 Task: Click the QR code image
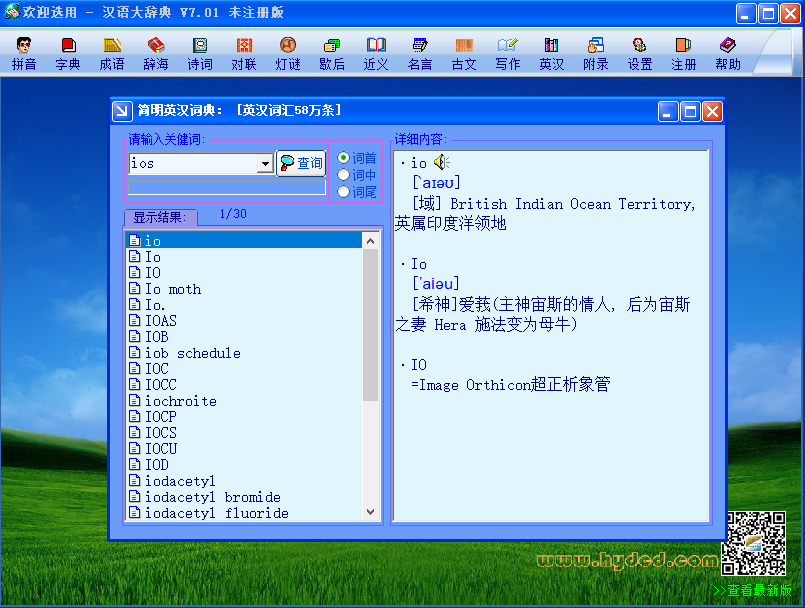point(753,543)
